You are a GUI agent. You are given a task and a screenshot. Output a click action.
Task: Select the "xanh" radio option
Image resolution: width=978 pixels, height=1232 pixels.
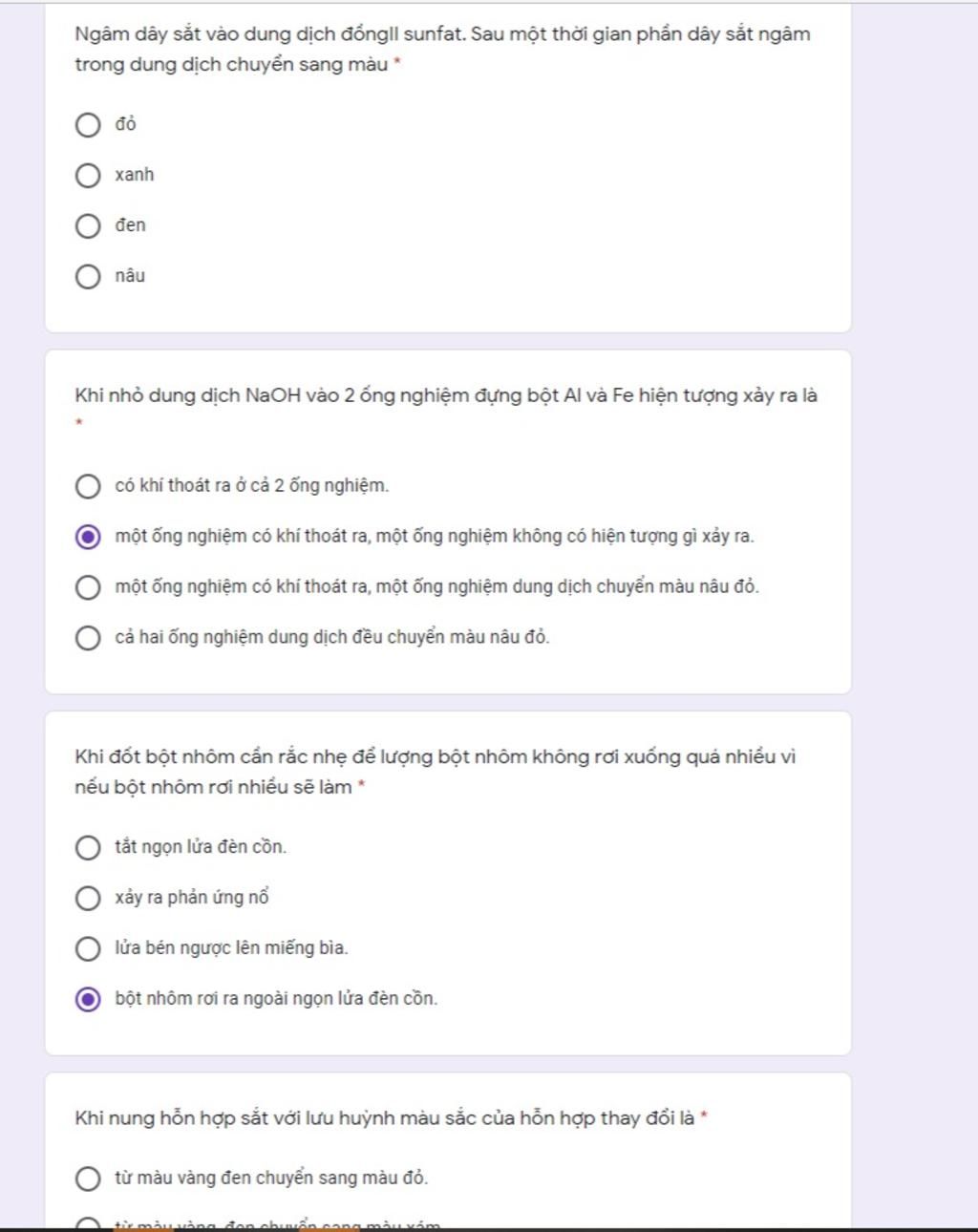pos(88,176)
